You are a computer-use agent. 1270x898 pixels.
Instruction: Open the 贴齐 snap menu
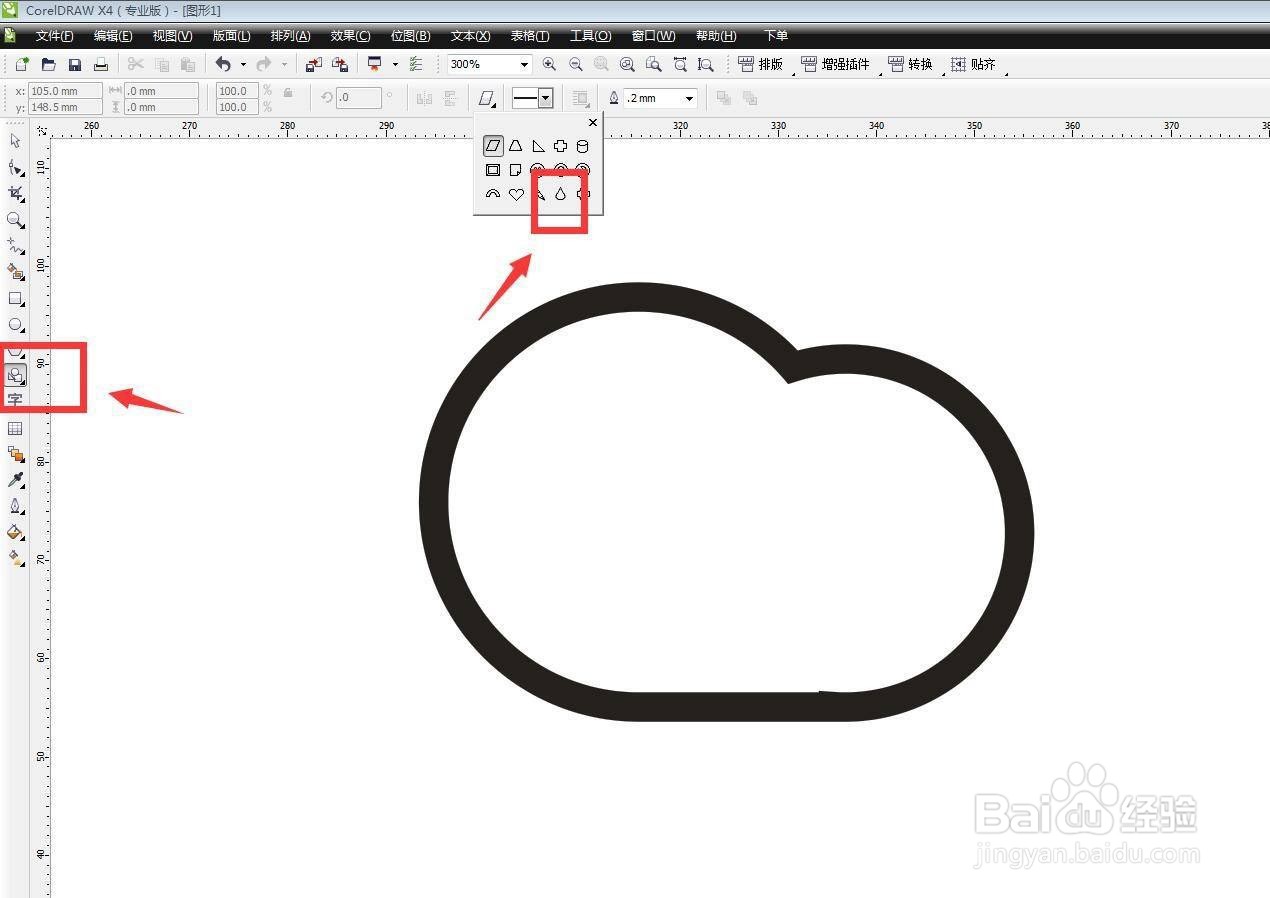[973, 64]
